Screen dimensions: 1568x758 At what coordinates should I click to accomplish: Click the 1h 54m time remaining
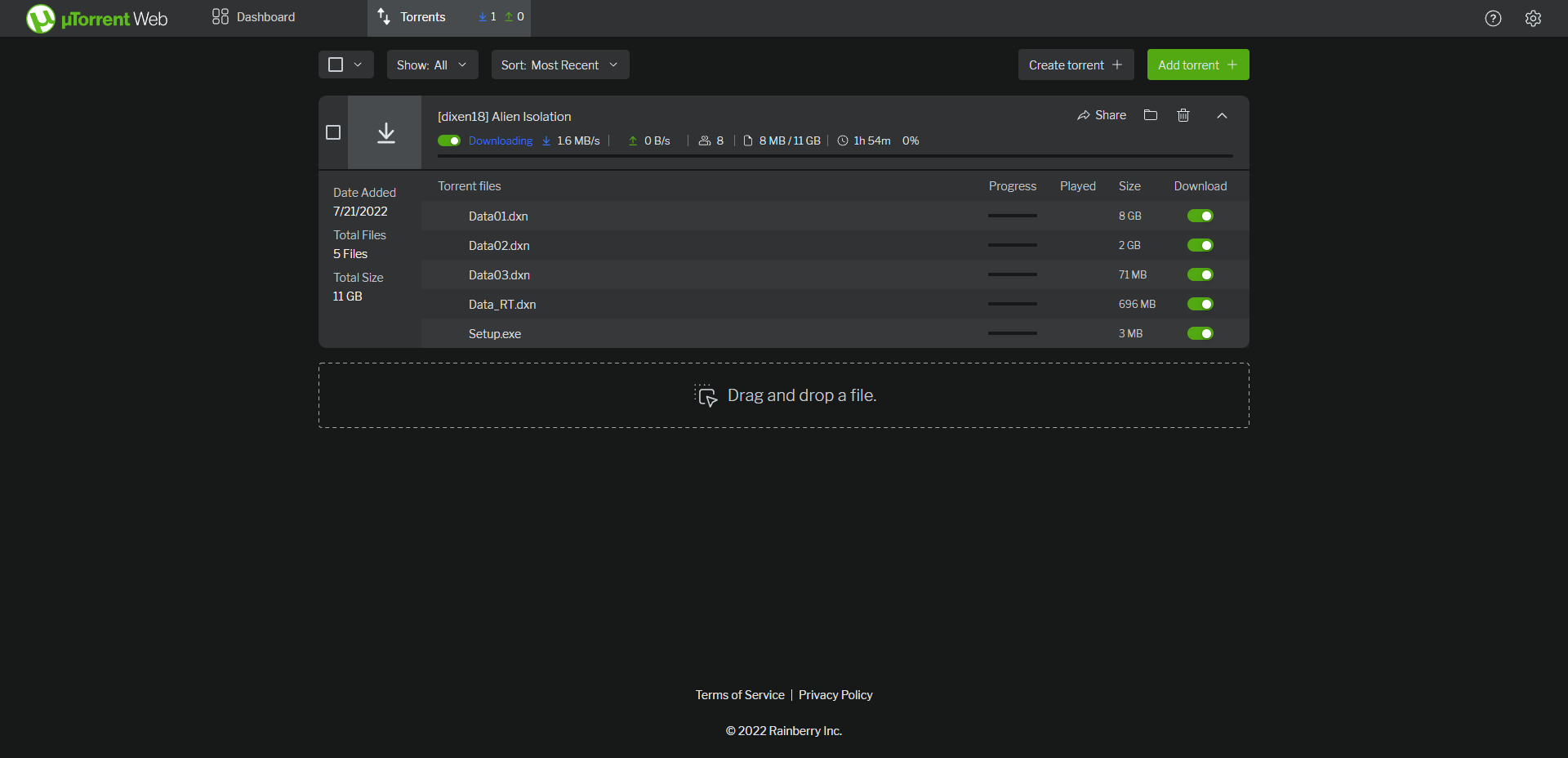point(872,140)
